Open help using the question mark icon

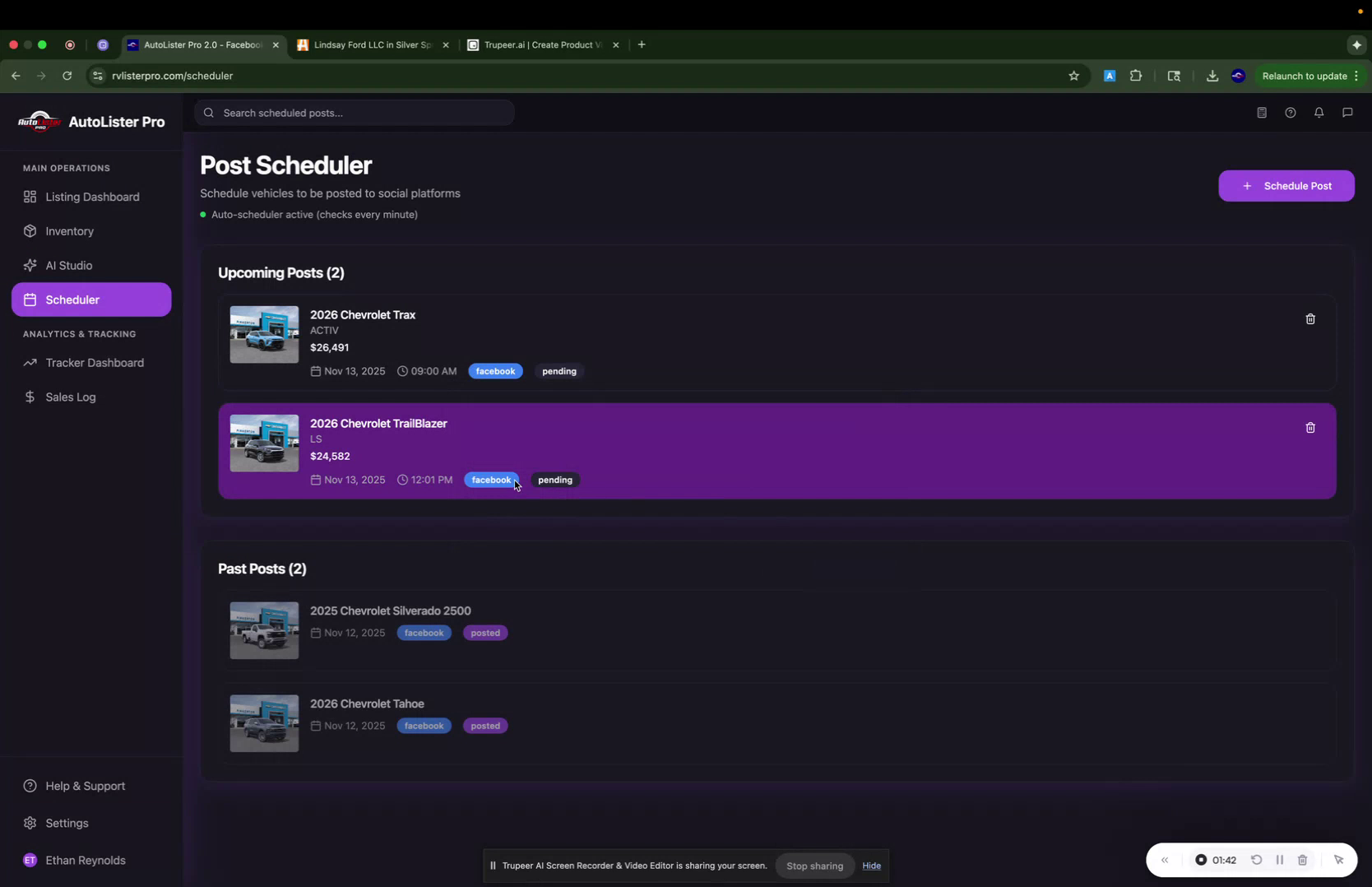(1291, 113)
